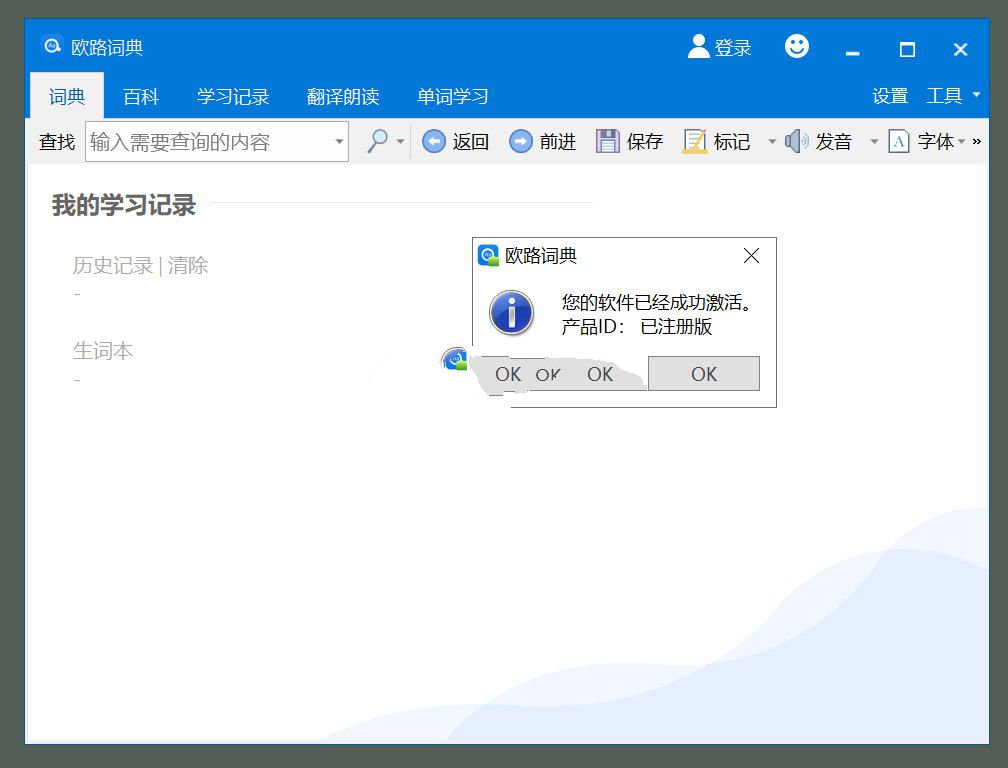This screenshot has height=768, width=1008.
Task: Open 设置 settings in the menu bar
Action: click(x=890, y=96)
